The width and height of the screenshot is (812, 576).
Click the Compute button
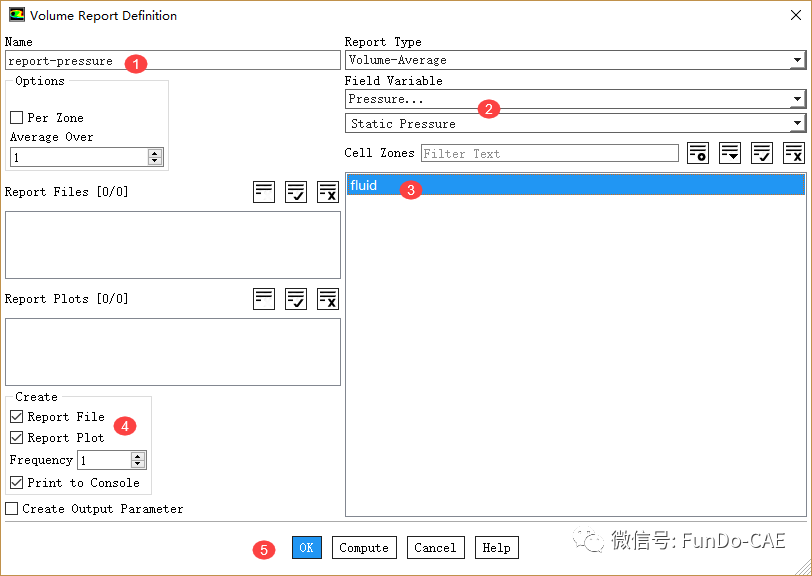[x=364, y=548]
